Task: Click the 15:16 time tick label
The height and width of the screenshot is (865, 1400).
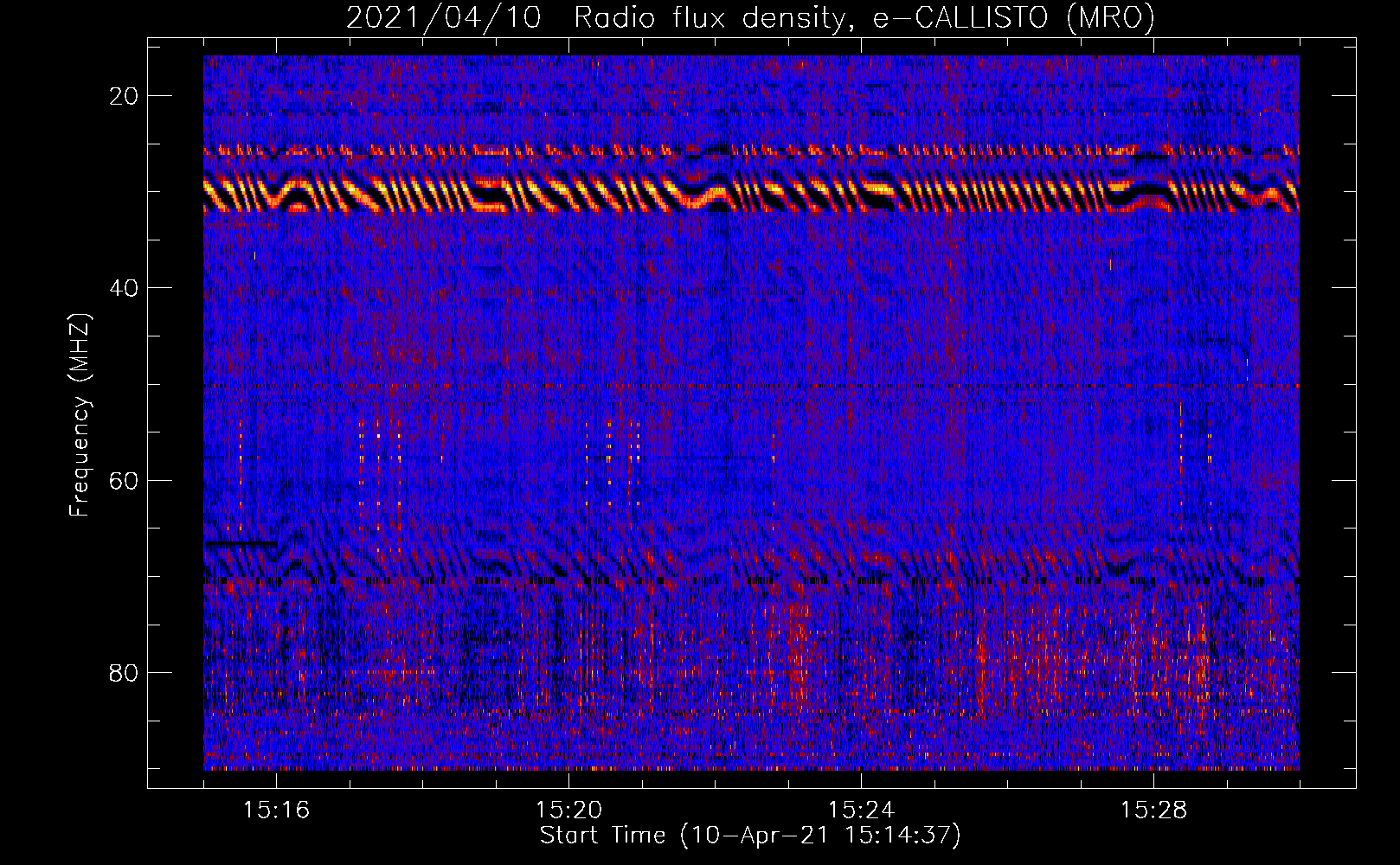Action: click(x=276, y=810)
